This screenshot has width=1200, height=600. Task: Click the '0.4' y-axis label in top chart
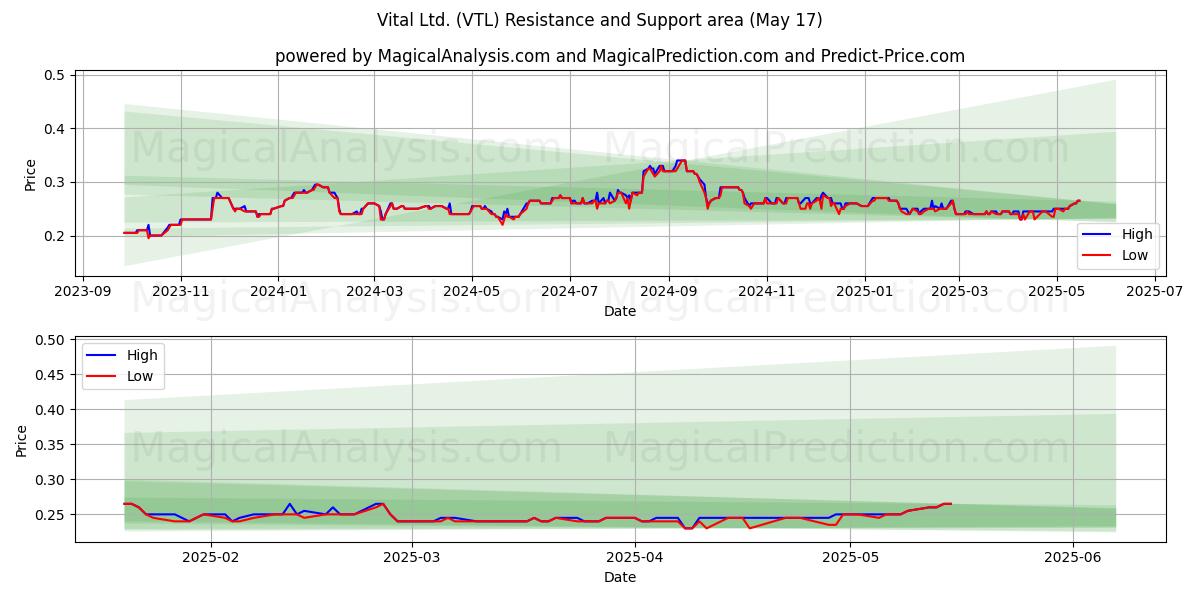click(55, 129)
